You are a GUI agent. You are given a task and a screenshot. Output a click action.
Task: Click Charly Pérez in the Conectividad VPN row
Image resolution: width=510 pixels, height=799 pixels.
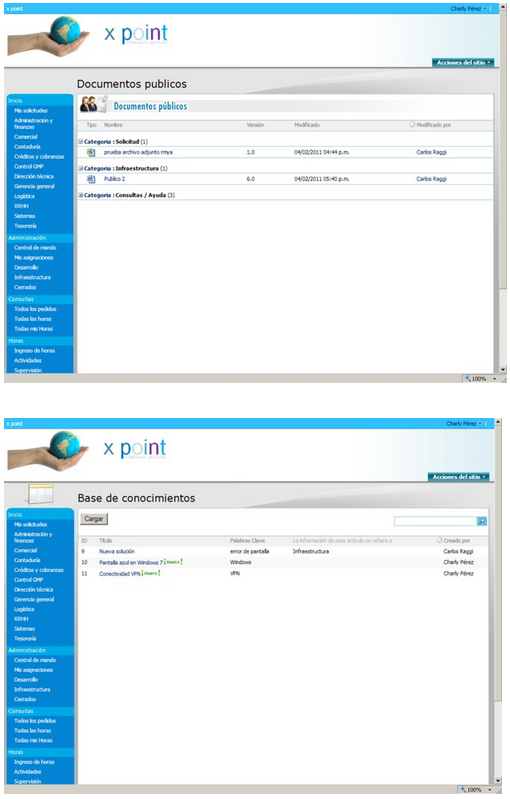[459, 573]
